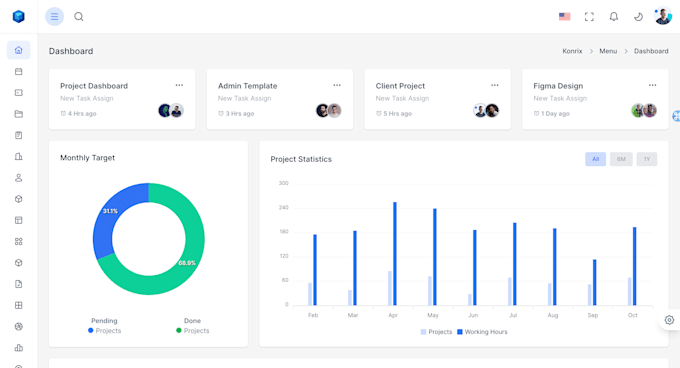Open the circular chart icon in sidebar
The image size is (680, 368).
pos(19,326)
